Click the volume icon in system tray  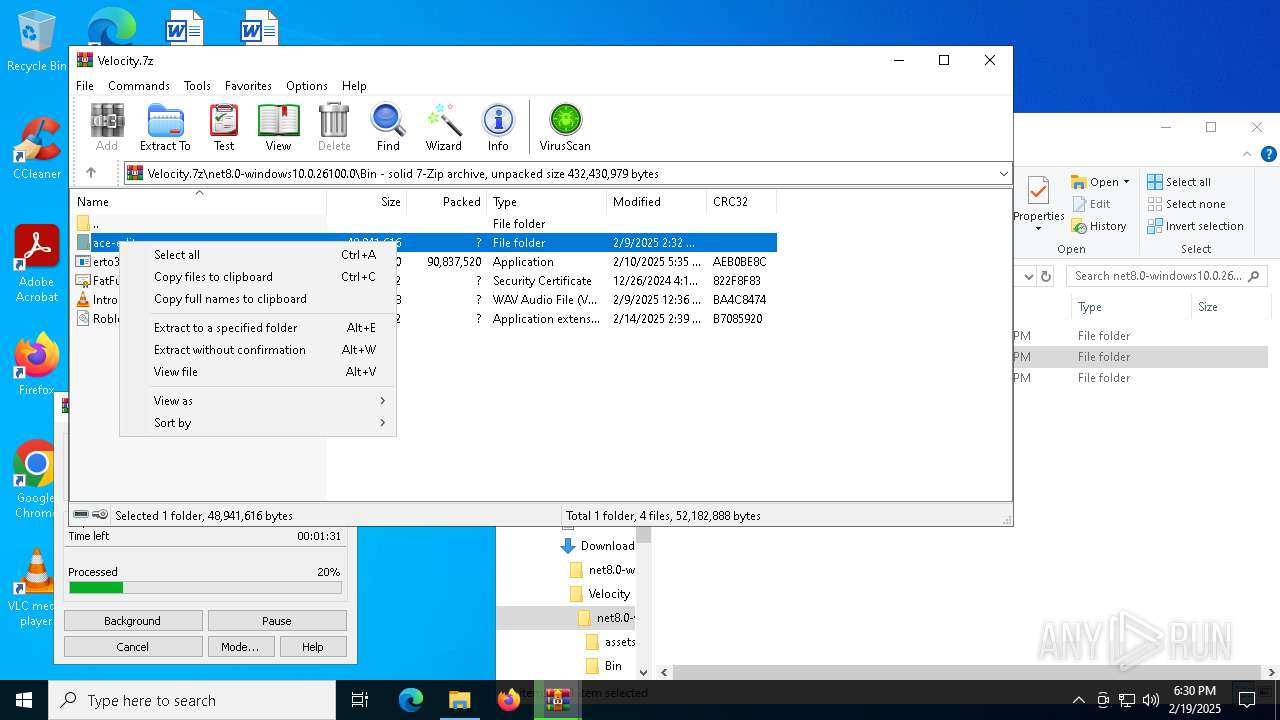pos(1151,700)
